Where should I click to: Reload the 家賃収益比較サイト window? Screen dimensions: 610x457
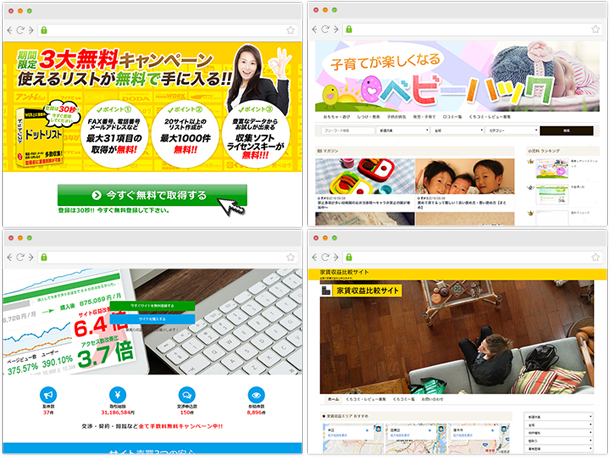325,257
